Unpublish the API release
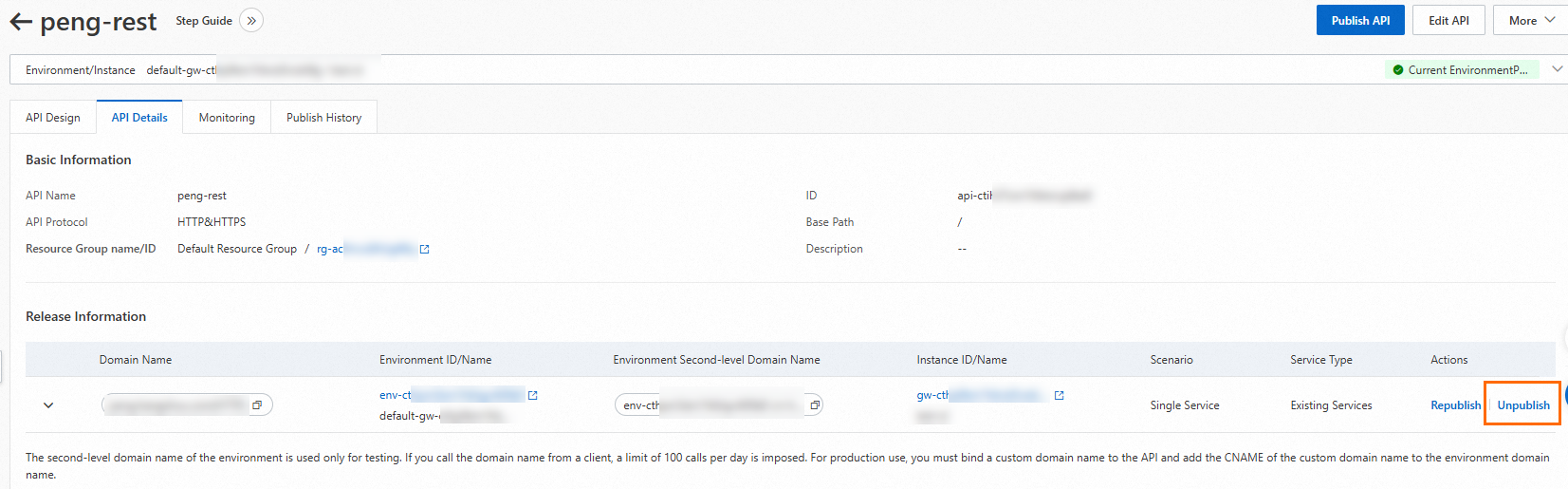 (x=1523, y=405)
